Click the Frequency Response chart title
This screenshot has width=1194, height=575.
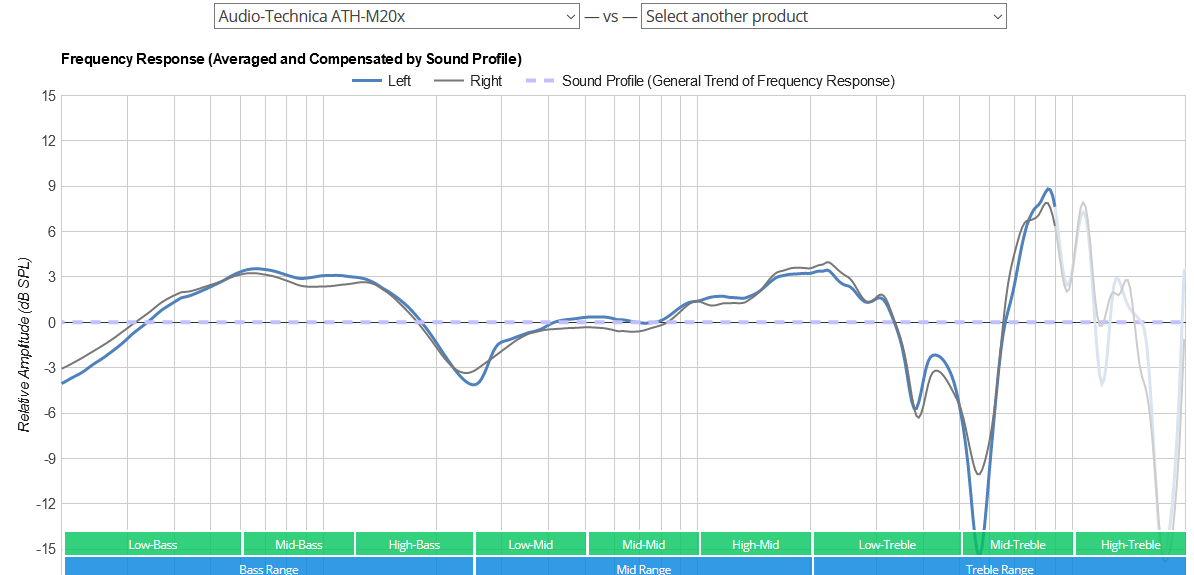tap(291, 59)
